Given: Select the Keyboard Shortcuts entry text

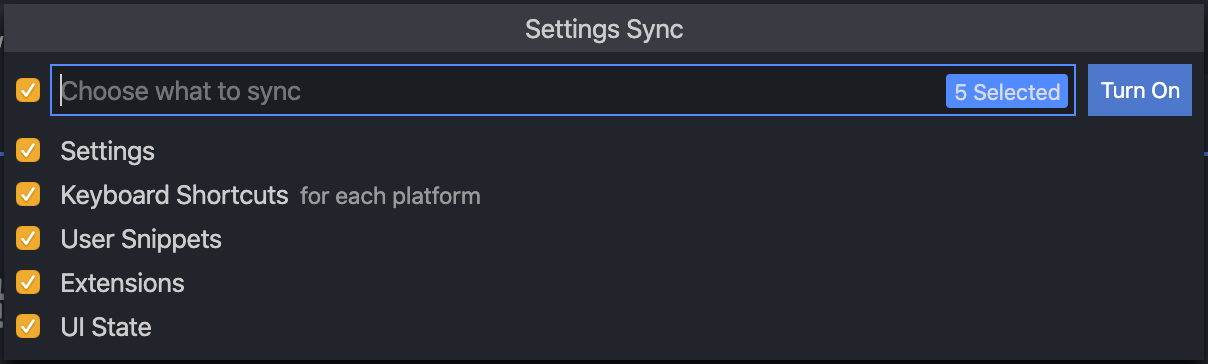Looking at the screenshot, I should click(x=174, y=195).
